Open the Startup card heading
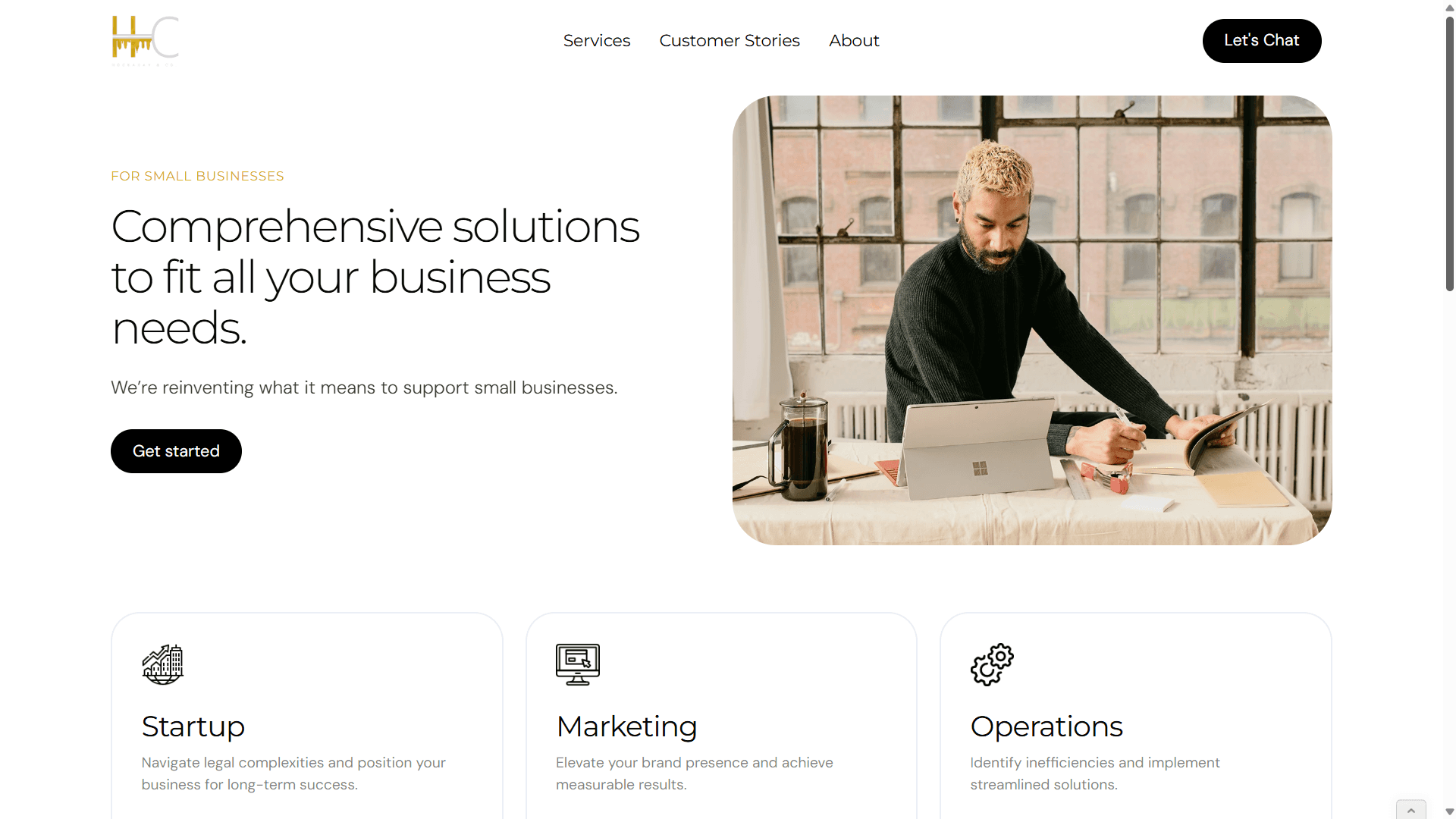1456x819 pixels. (x=193, y=726)
